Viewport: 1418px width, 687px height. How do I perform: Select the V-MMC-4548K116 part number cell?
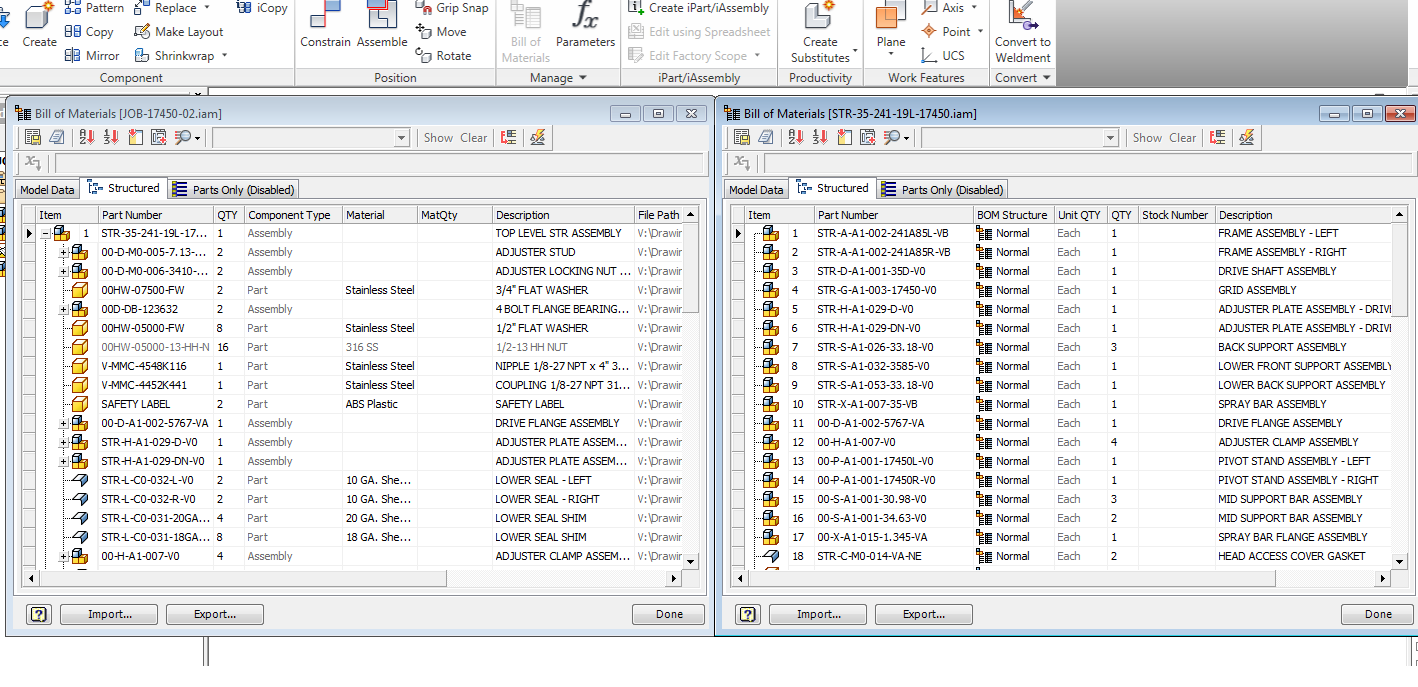coord(155,366)
